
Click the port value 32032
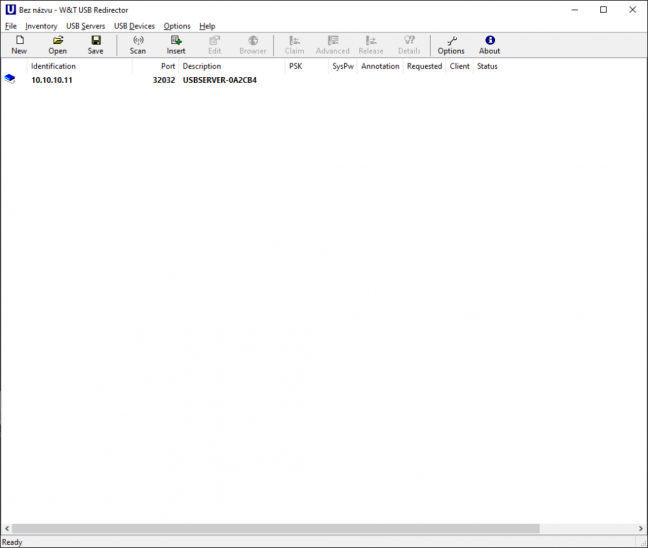tap(164, 80)
